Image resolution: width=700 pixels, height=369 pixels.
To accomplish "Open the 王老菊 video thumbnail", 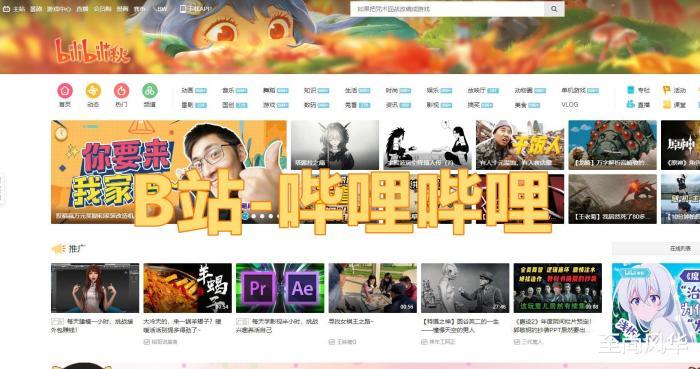I will 612,199.
